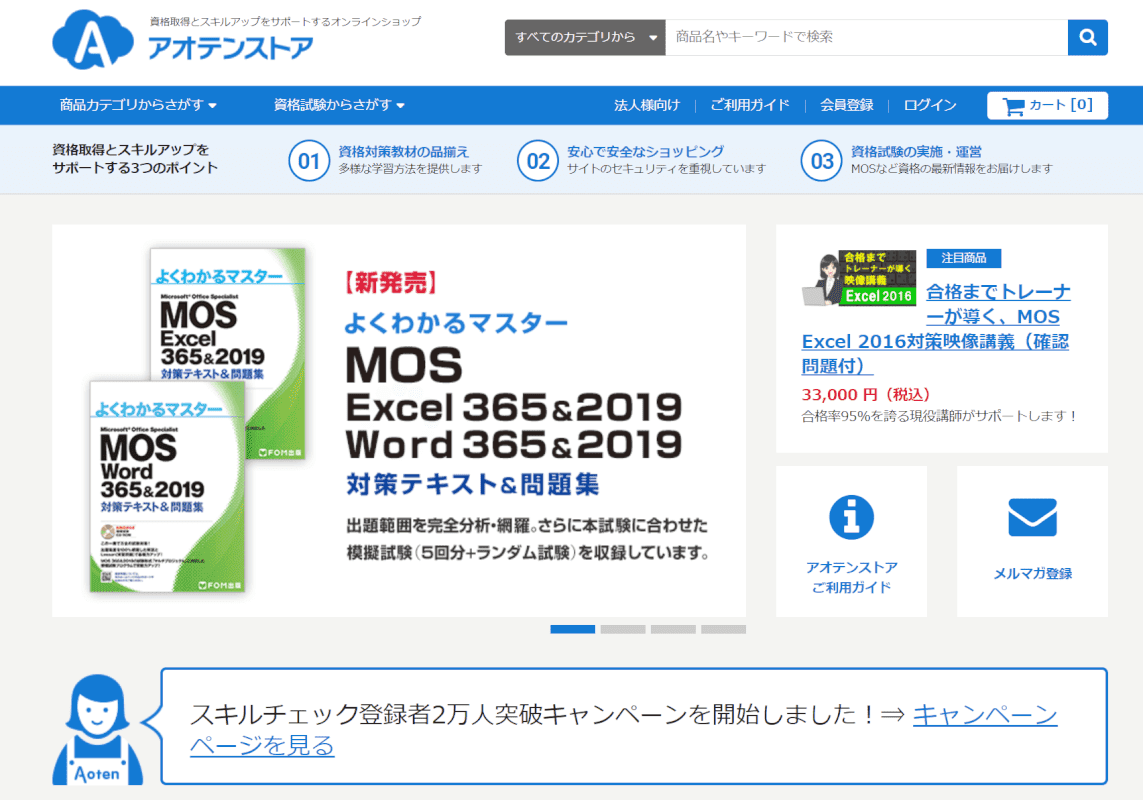Select the second carousel slide indicator
1143x800 pixels.
pos(623,629)
